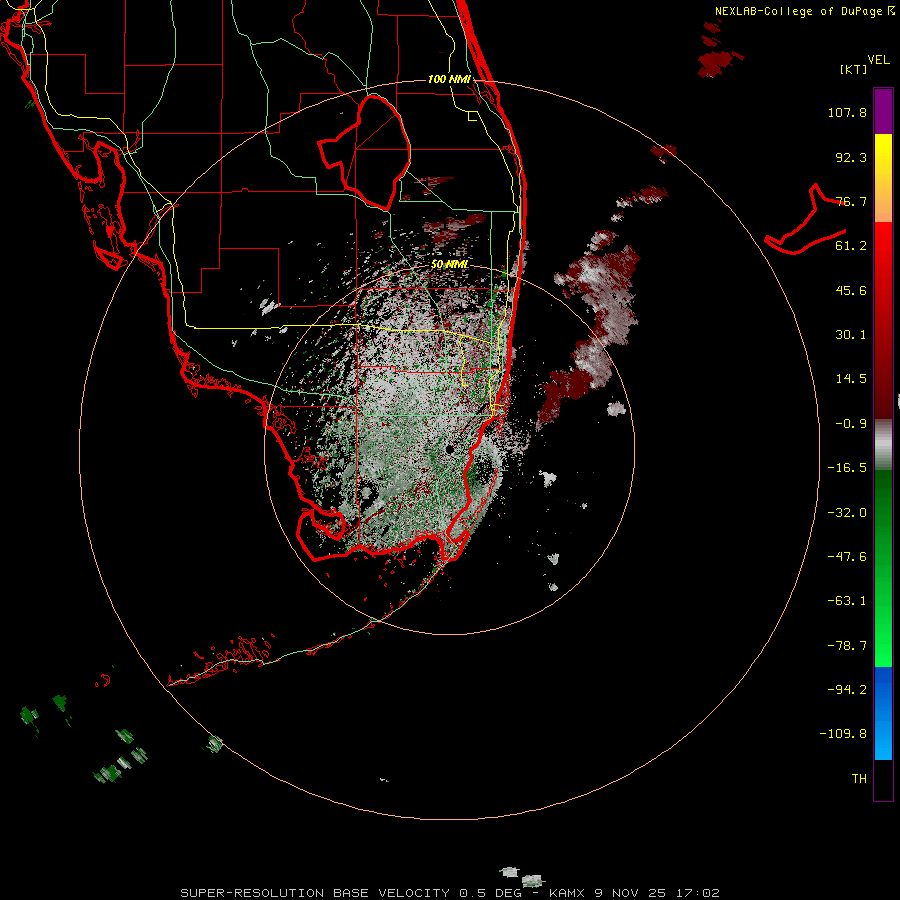Screen dimensions: 900x900
Task: Click the -63.1 value on the velocity scale
Action: tap(847, 601)
